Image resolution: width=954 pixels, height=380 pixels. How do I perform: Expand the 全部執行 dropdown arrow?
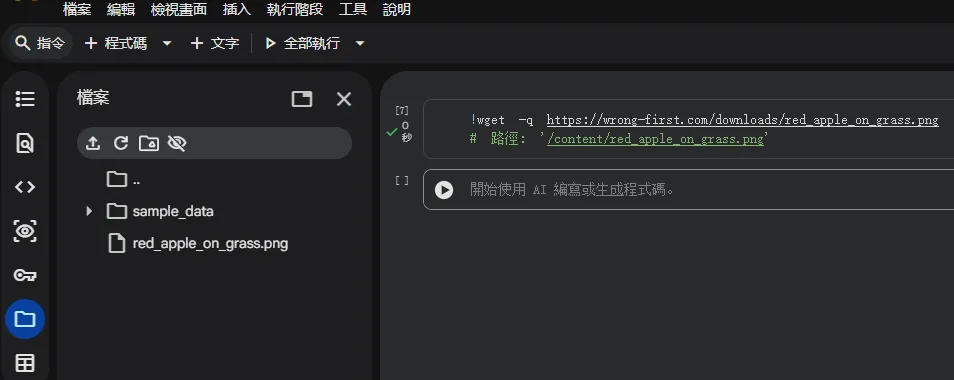pyautogui.click(x=360, y=43)
